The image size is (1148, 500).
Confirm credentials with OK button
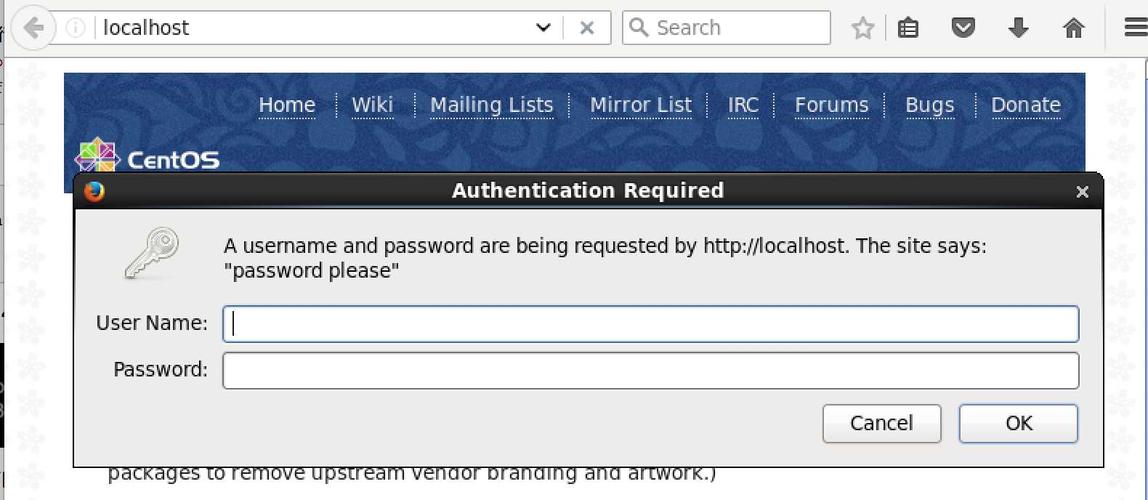click(1018, 423)
